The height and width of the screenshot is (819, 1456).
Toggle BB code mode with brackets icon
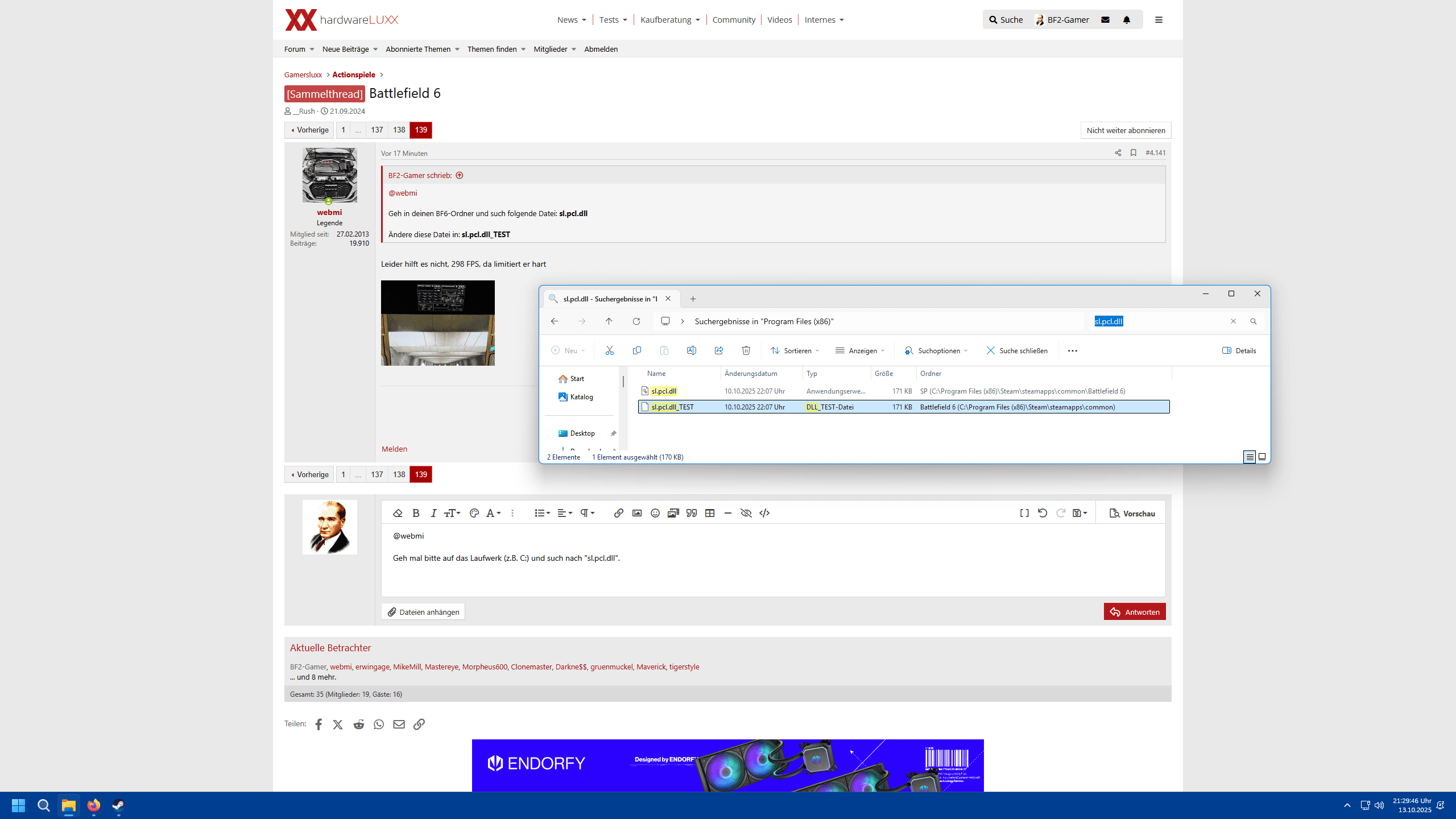click(x=1024, y=513)
